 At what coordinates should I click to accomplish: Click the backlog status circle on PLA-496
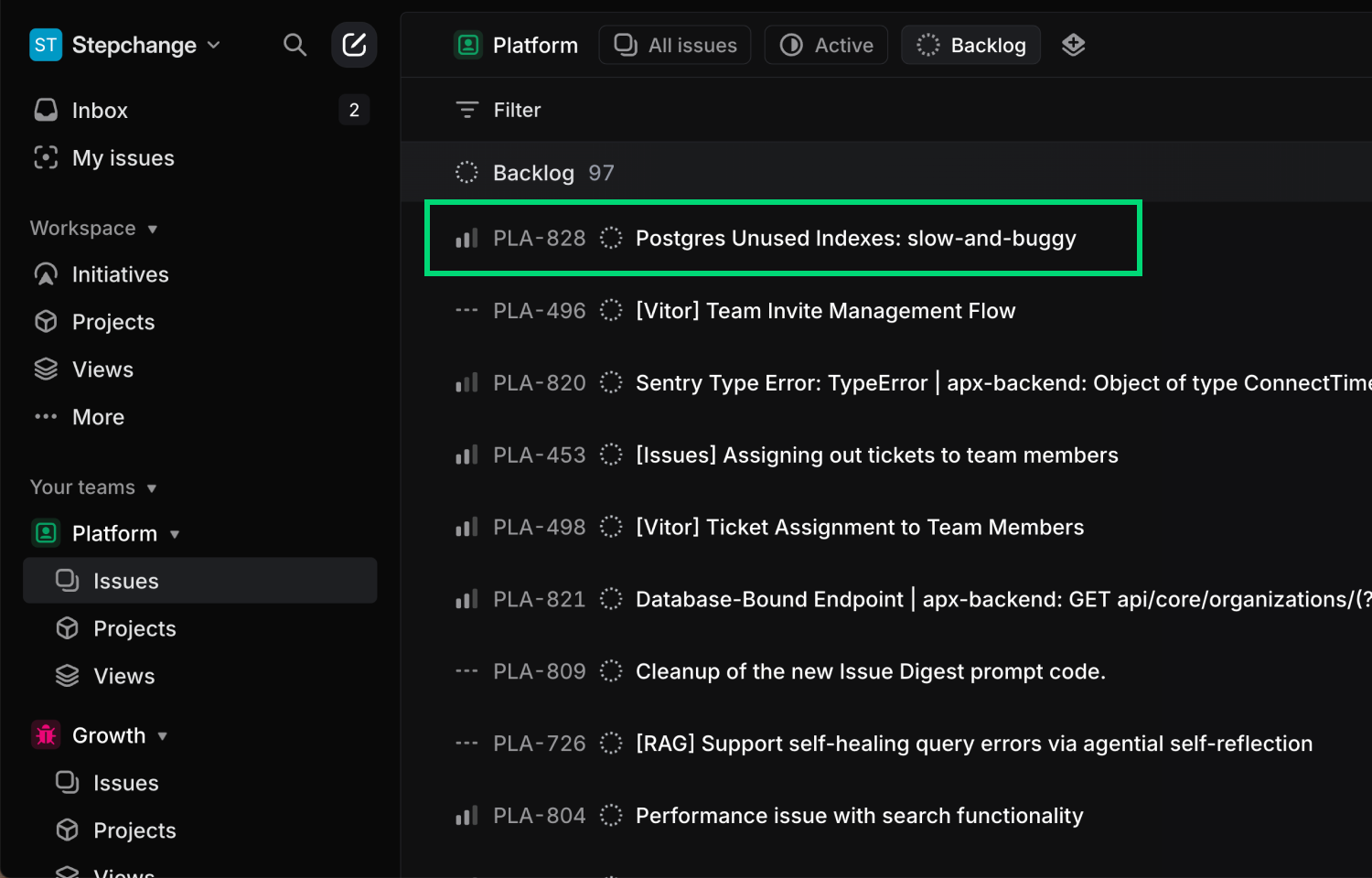(610, 310)
